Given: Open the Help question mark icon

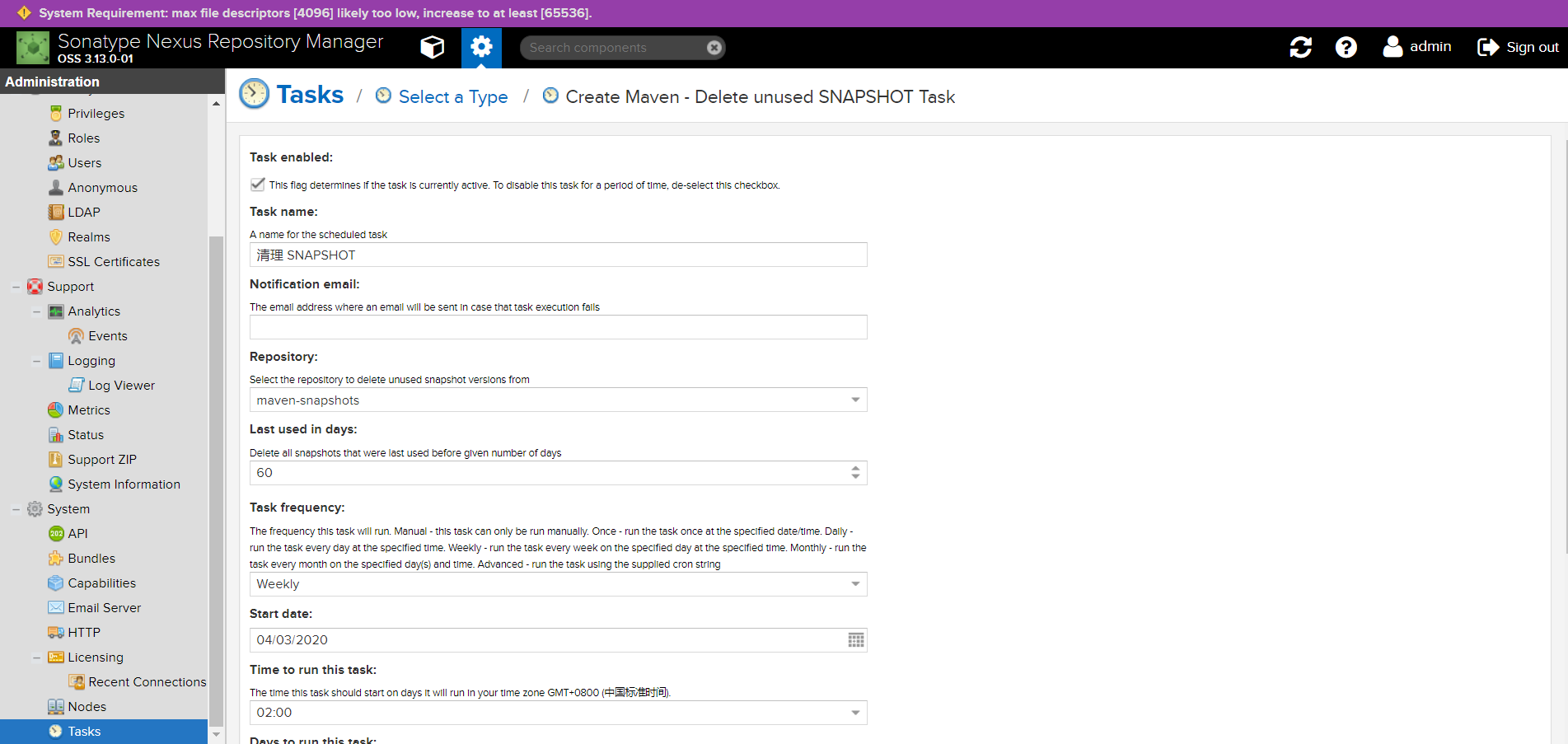Looking at the screenshot, I should 1346,48.
